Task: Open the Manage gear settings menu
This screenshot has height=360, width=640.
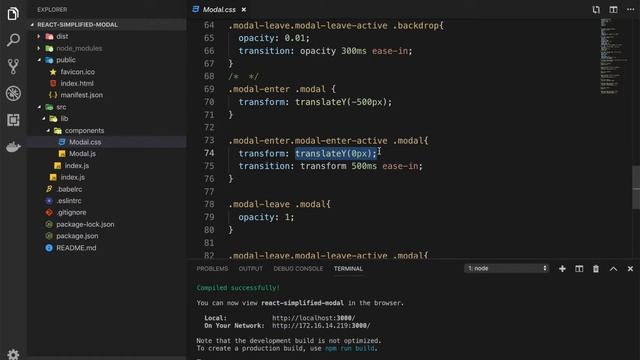Action: point(13,354)
